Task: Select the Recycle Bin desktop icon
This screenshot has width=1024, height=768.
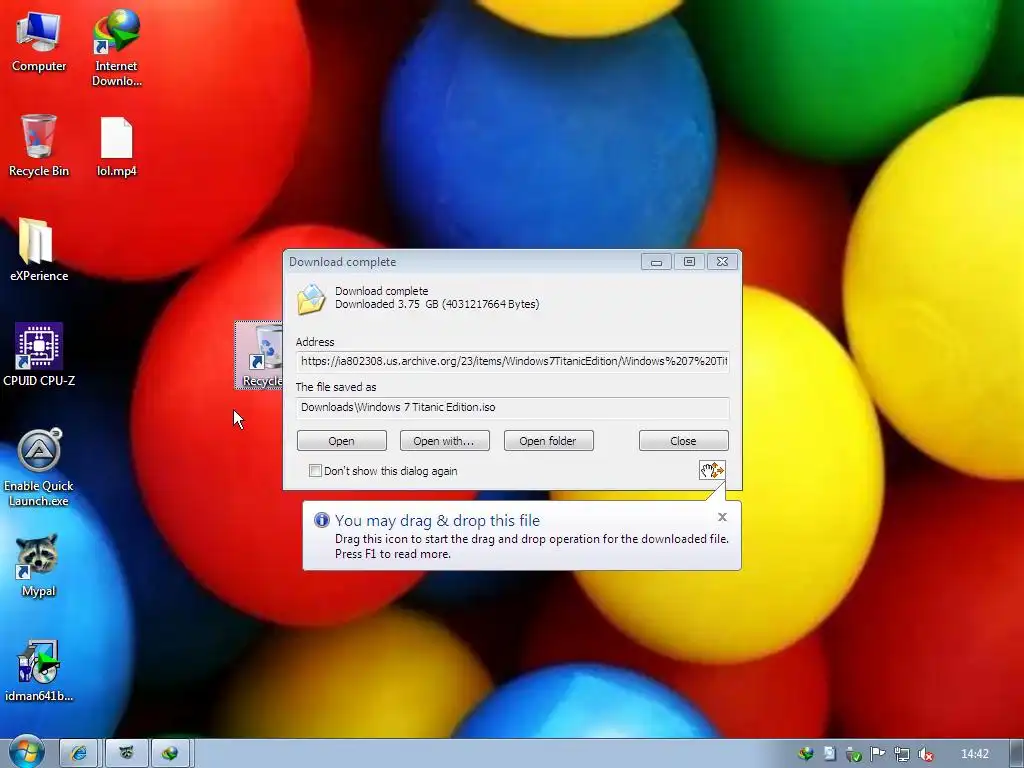Action: tap(39, 146)
